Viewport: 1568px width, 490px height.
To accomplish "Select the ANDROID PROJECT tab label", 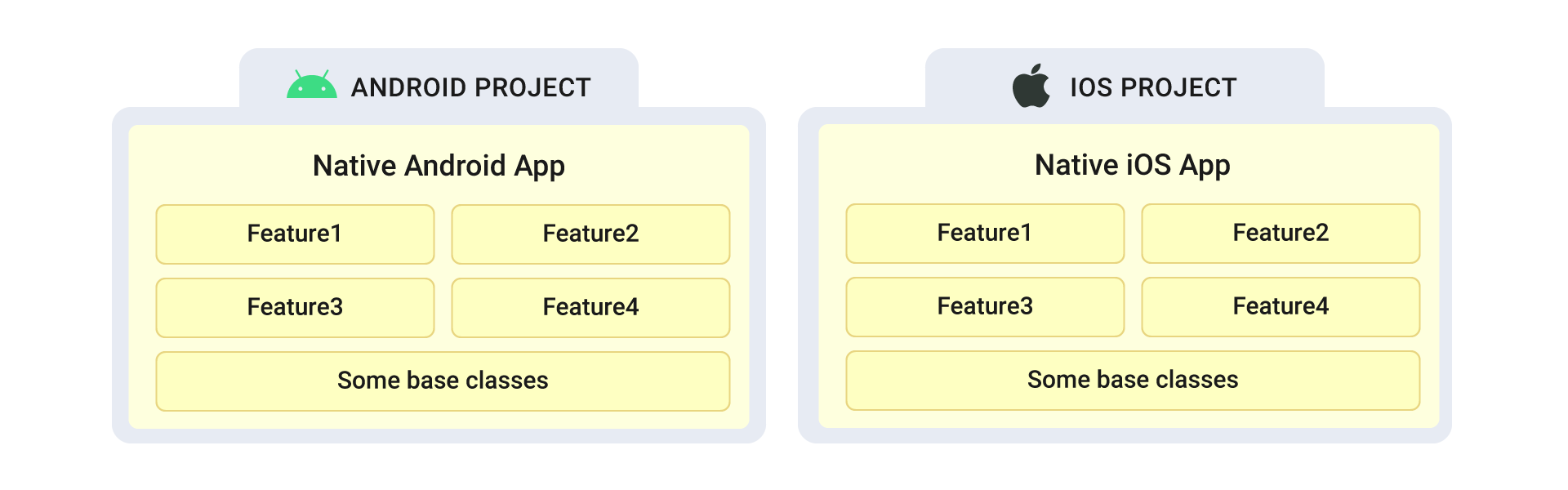I will pos(470,87).
